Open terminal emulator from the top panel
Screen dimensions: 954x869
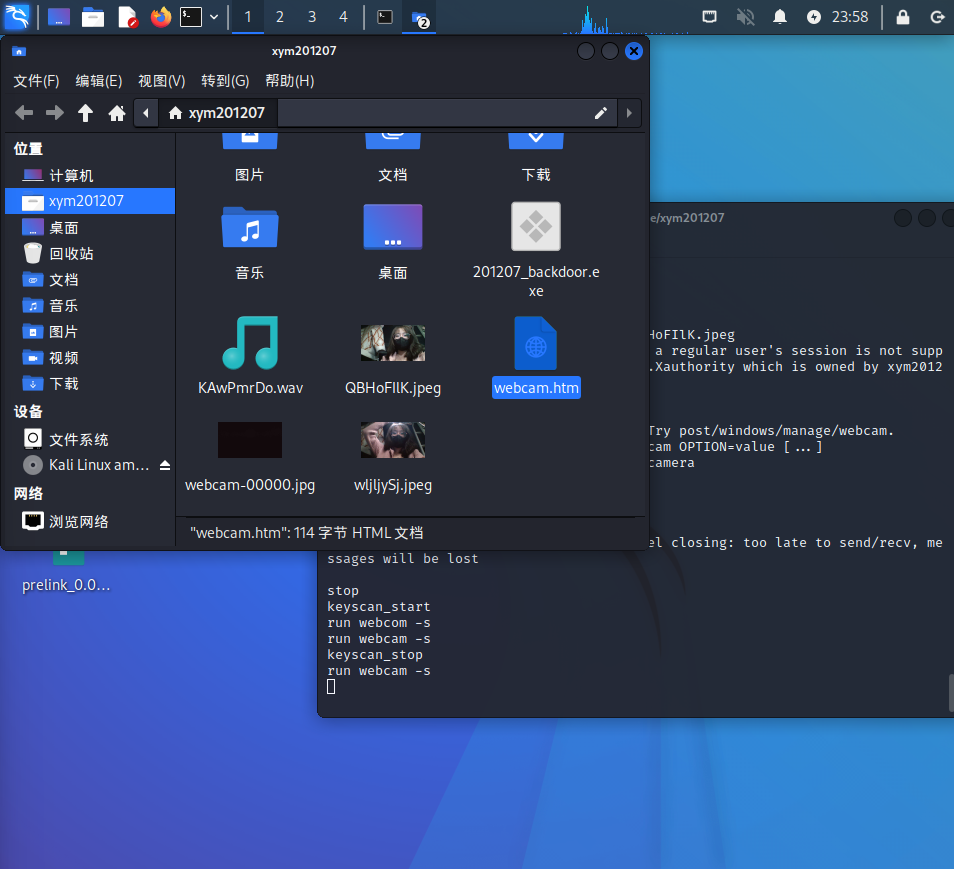[191, 17]
